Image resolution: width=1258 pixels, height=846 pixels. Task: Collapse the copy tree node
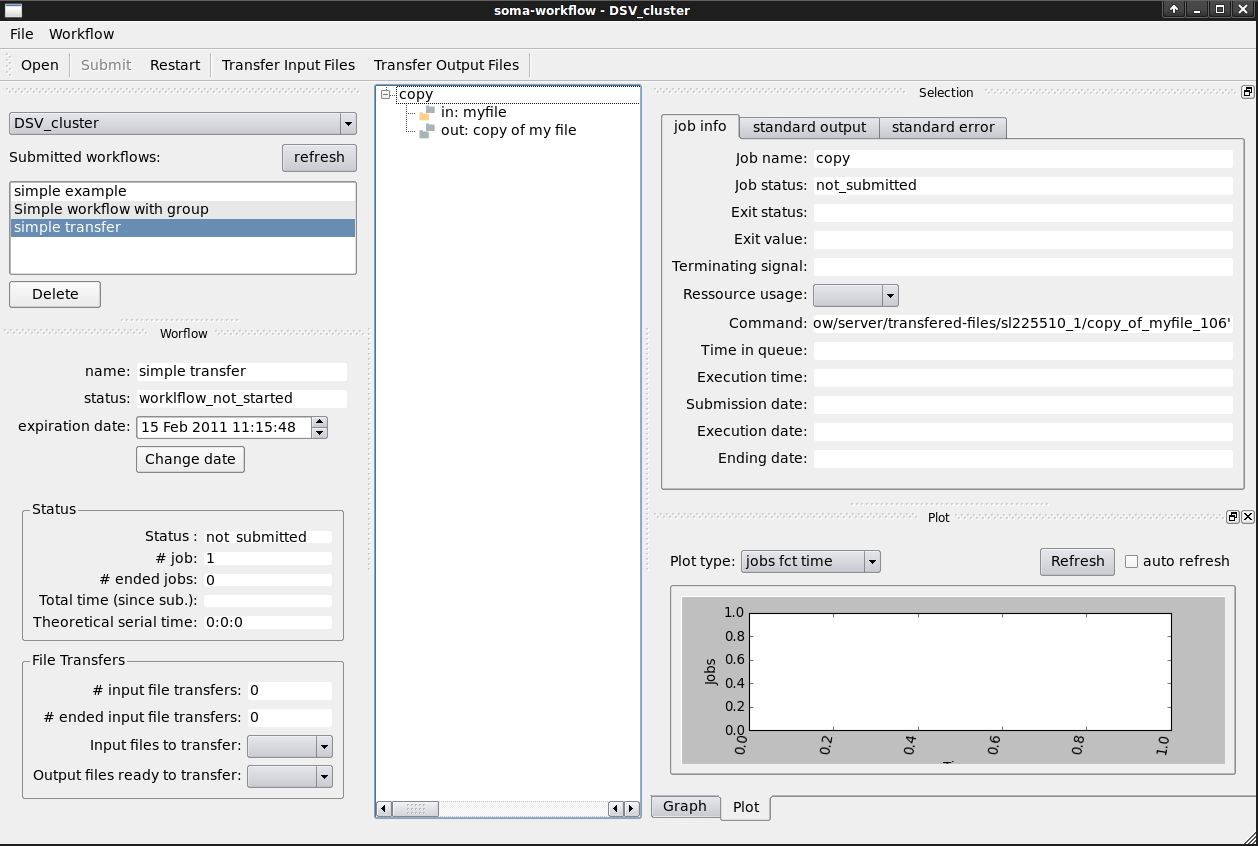point(386,95)
